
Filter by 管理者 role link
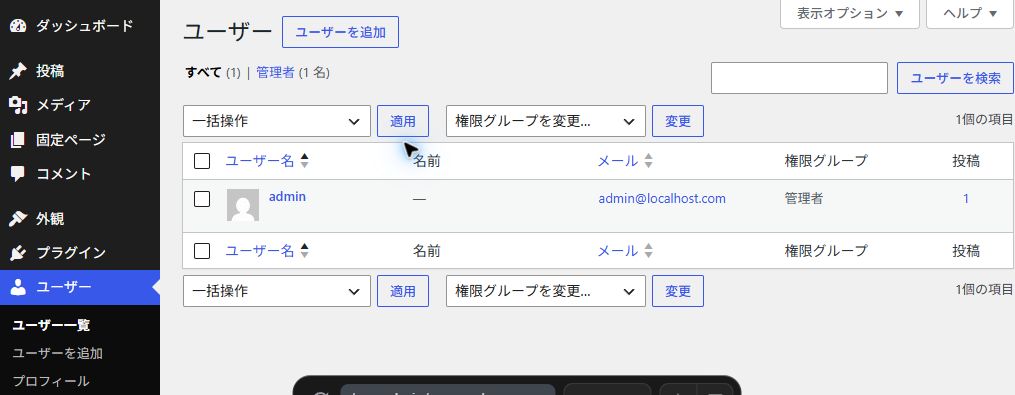(x=276, y=73)
